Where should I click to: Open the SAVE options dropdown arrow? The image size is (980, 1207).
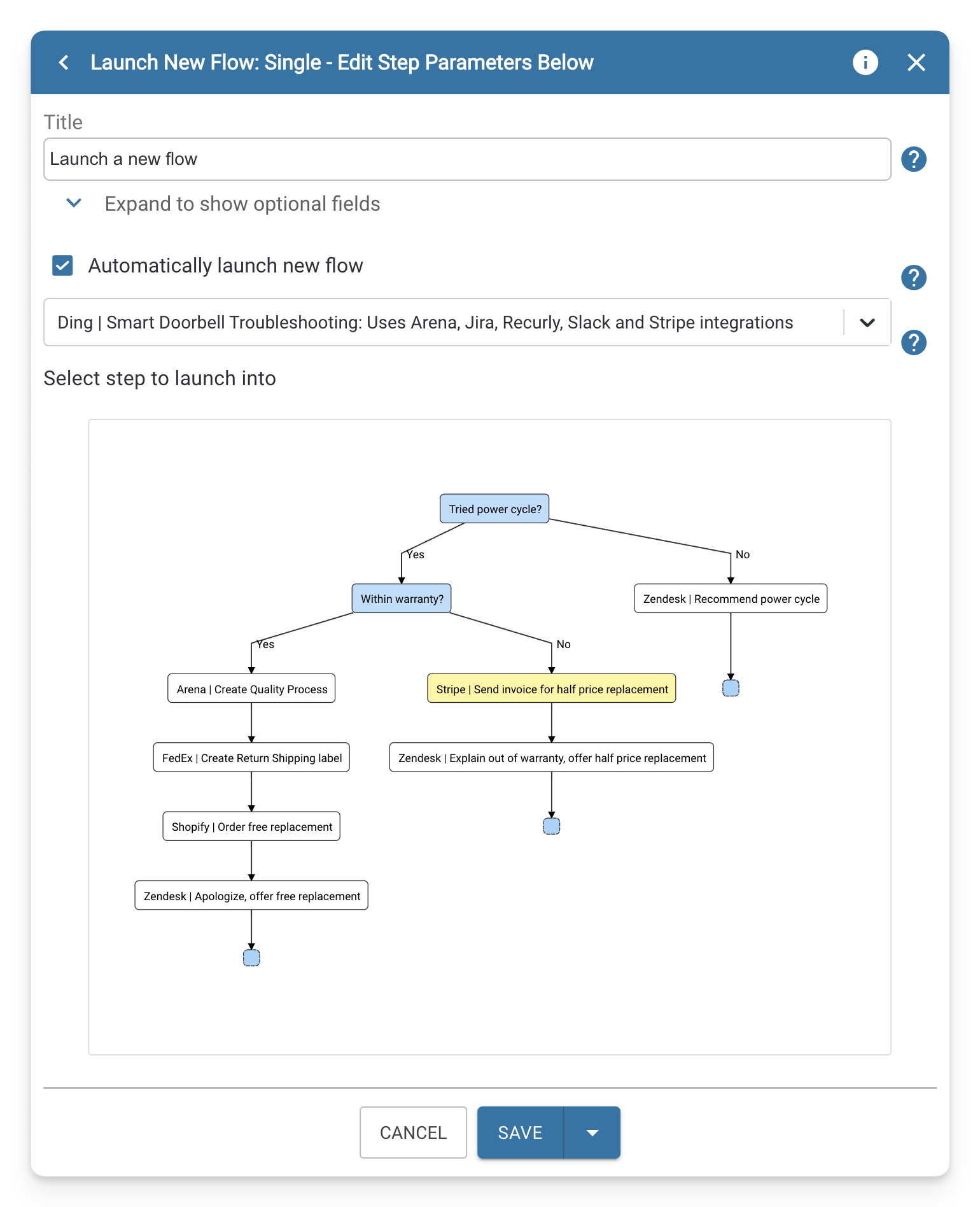tap(592, 1133)
